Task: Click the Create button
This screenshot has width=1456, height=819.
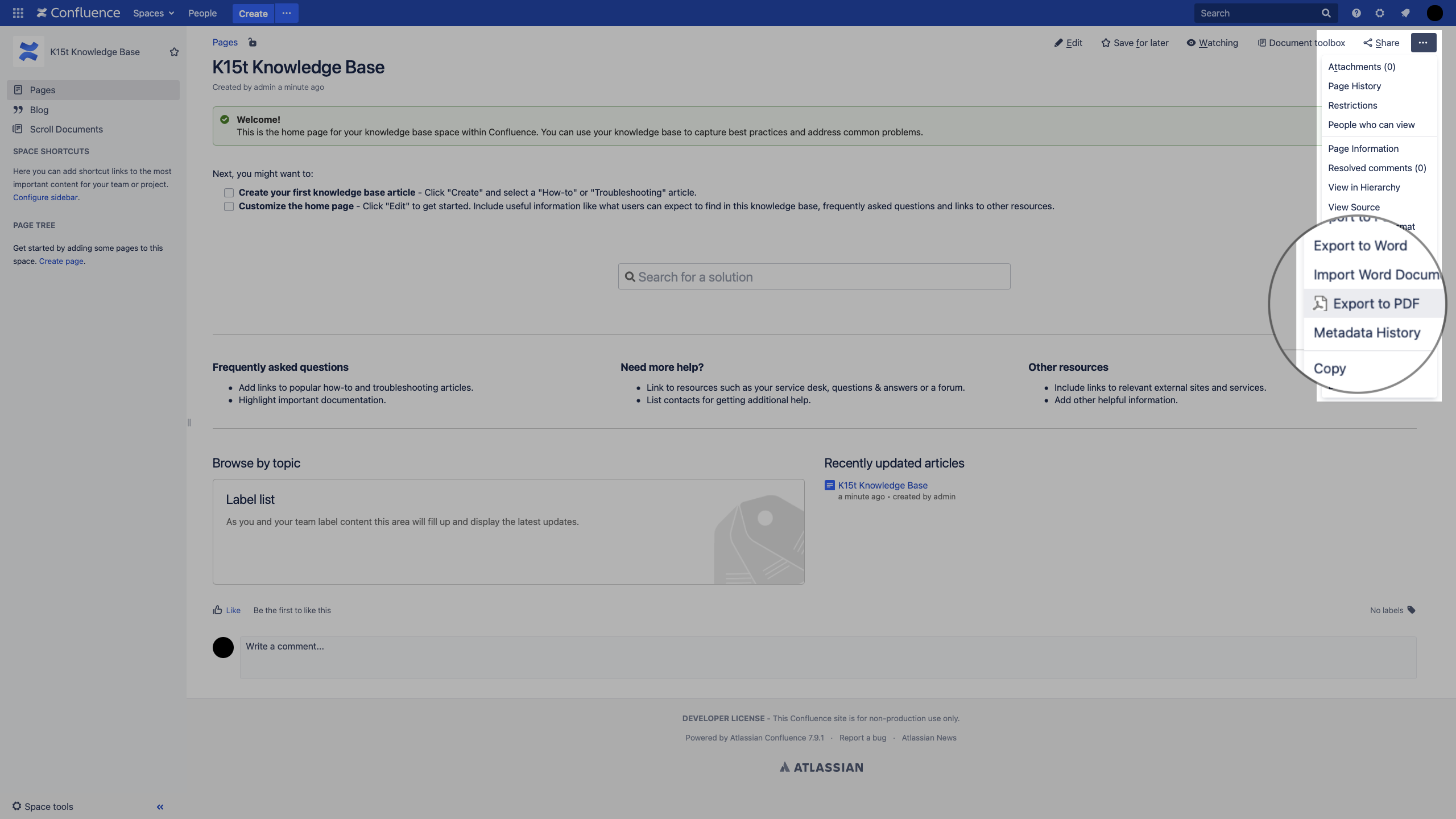Action: coord(253,13)
